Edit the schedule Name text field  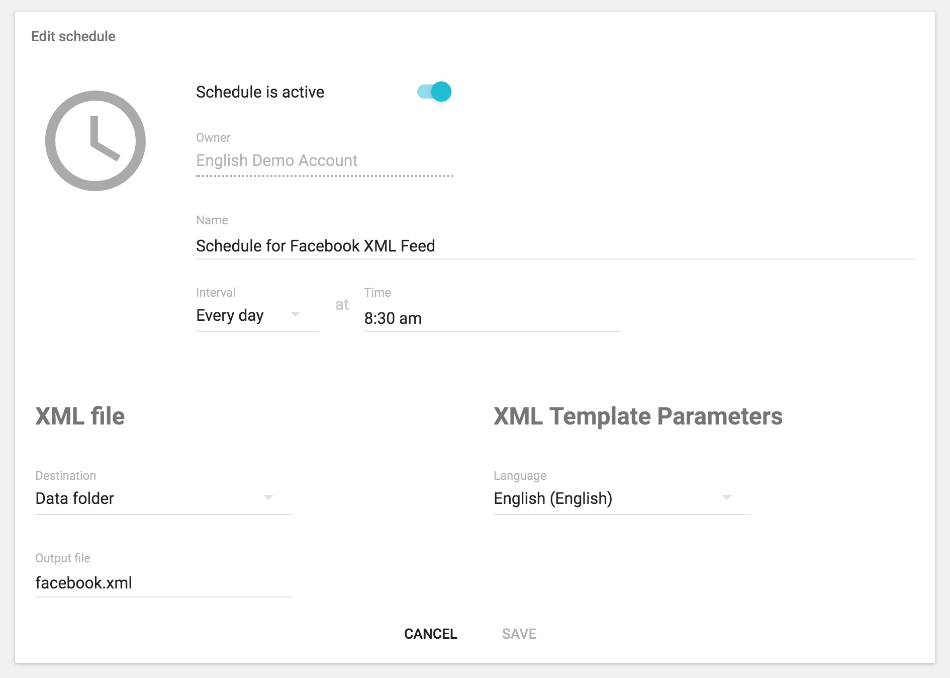point(554,245)
